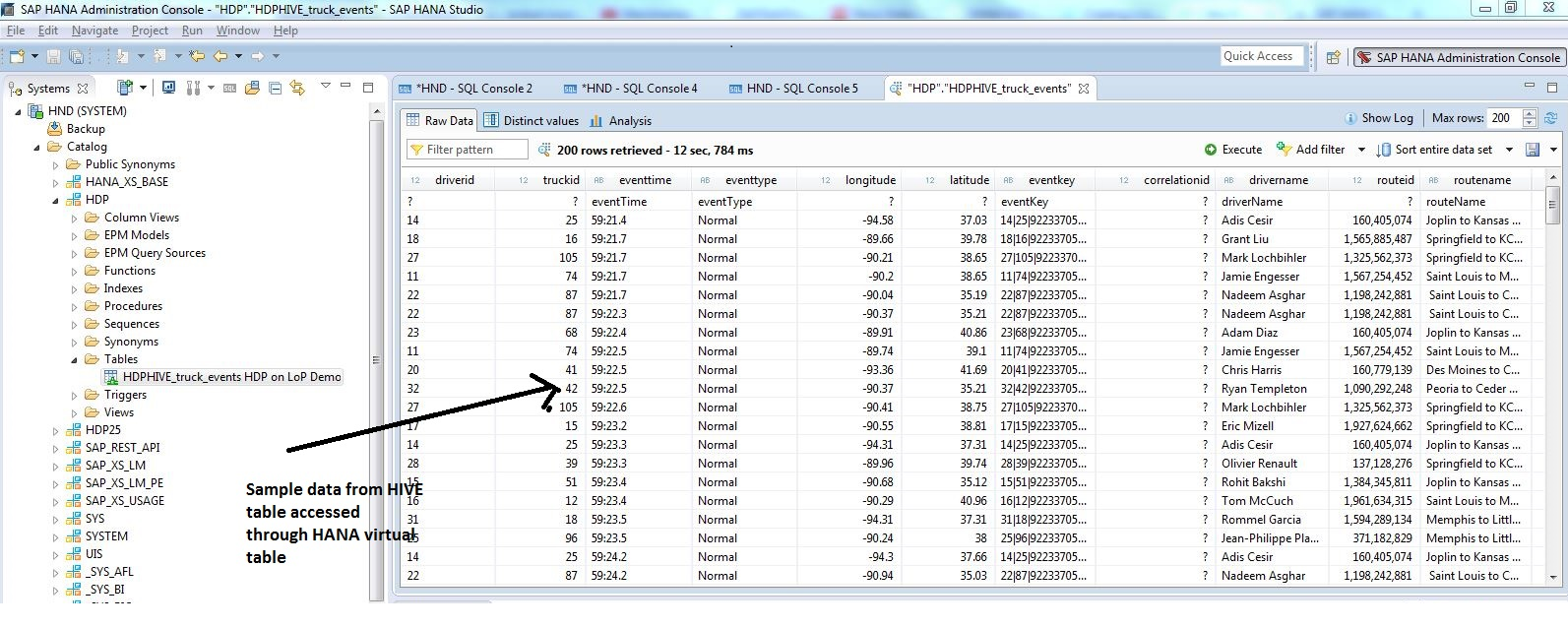Expand the HDP25 schema node
Screen dimensions: 1568x628
pyautogui.click(x=56, y=430)
